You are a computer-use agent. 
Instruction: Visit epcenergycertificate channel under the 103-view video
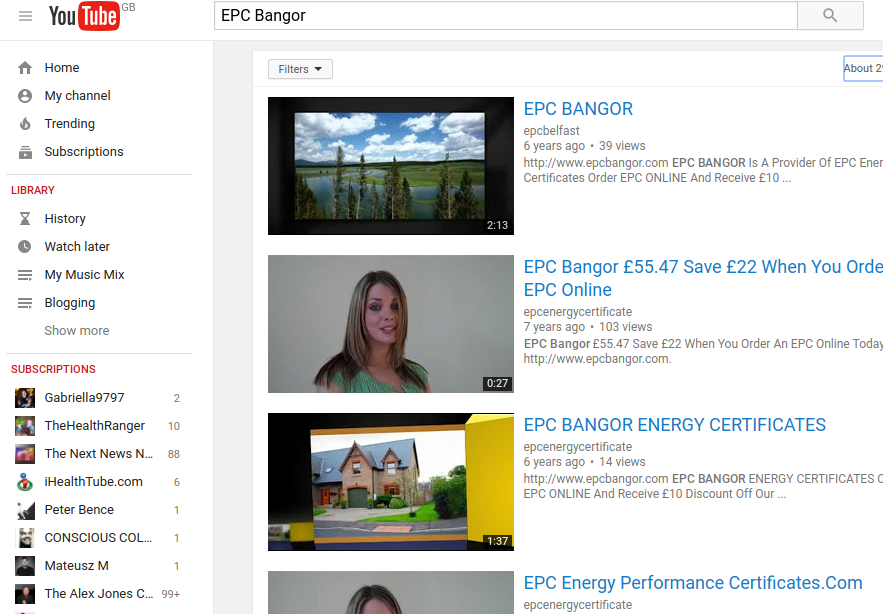(x=578, y=312)
